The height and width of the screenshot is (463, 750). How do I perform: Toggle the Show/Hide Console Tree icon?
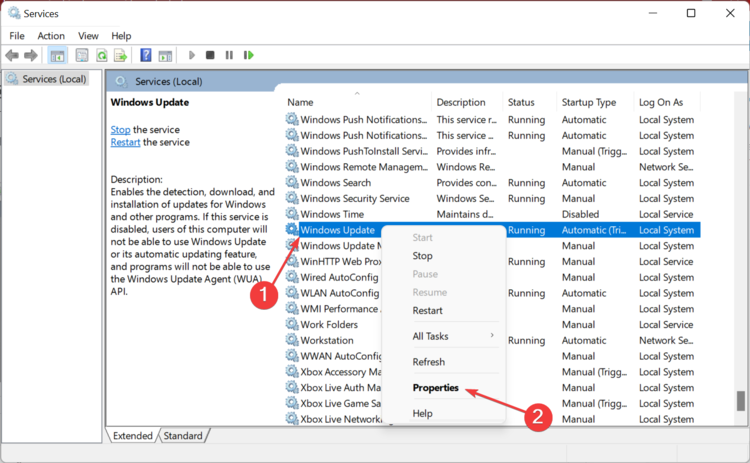57,55
